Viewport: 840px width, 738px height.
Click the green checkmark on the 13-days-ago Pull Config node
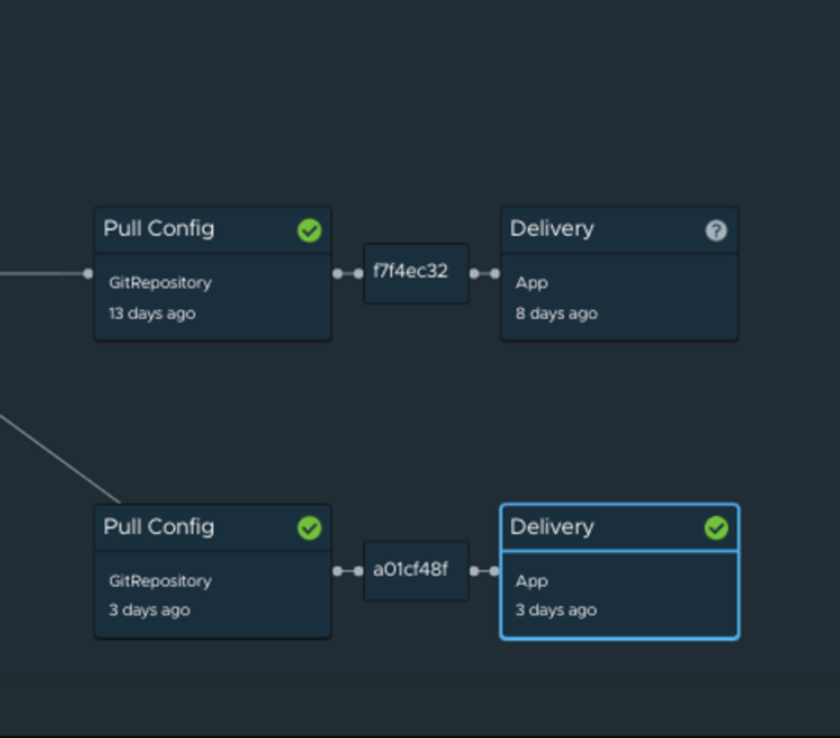pyautogui.click(x=309, y=231)
